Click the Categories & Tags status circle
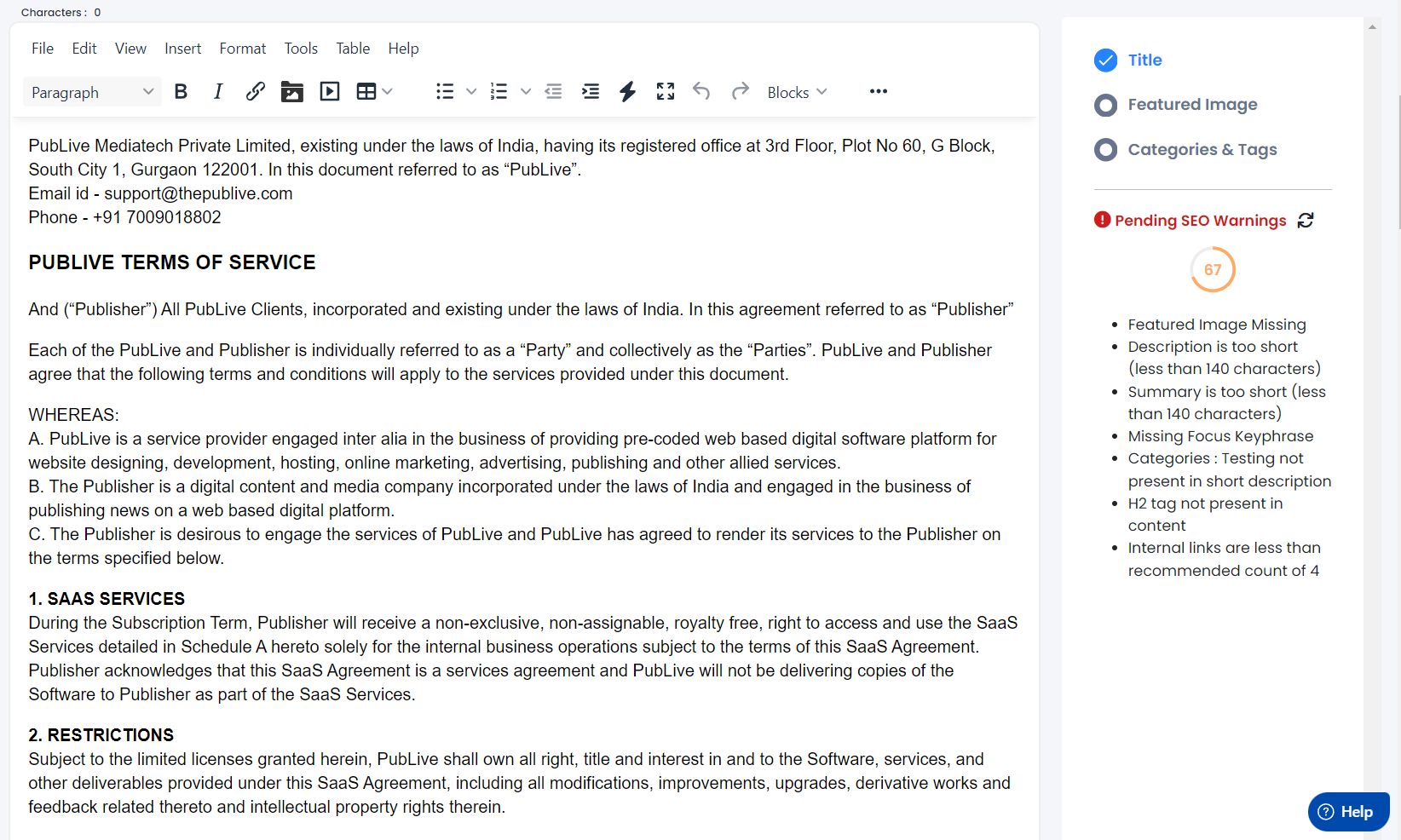Viewport: 1401px width, 840px height. point(1105,150)
